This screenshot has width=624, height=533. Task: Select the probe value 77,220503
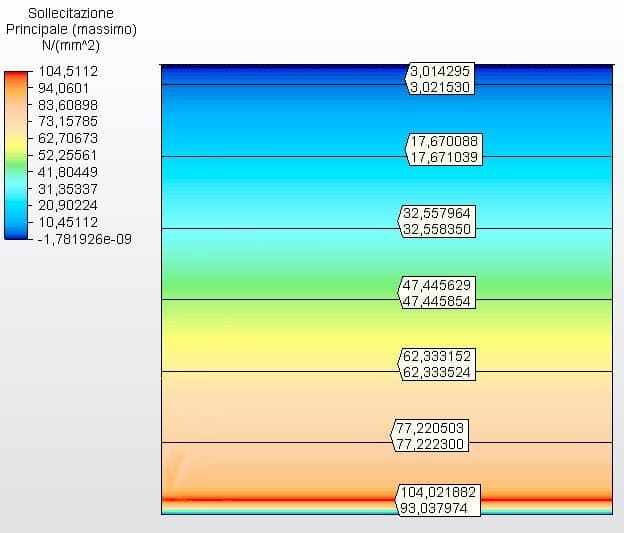pos(430,428)
